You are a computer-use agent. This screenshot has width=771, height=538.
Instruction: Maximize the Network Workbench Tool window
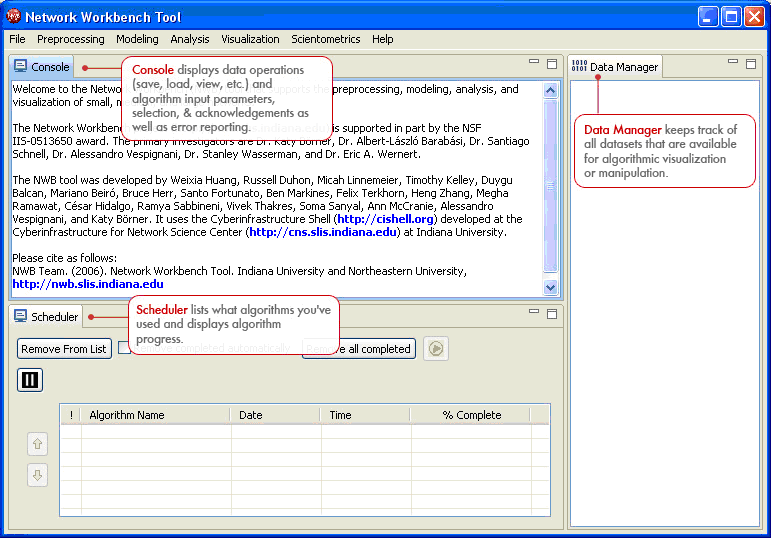point(731,17)
